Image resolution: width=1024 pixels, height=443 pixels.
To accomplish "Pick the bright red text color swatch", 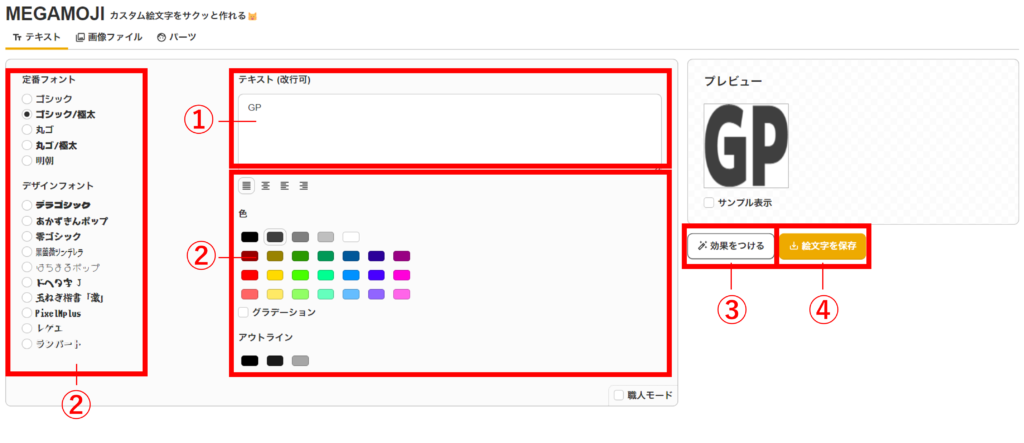I will pos(249,275).
